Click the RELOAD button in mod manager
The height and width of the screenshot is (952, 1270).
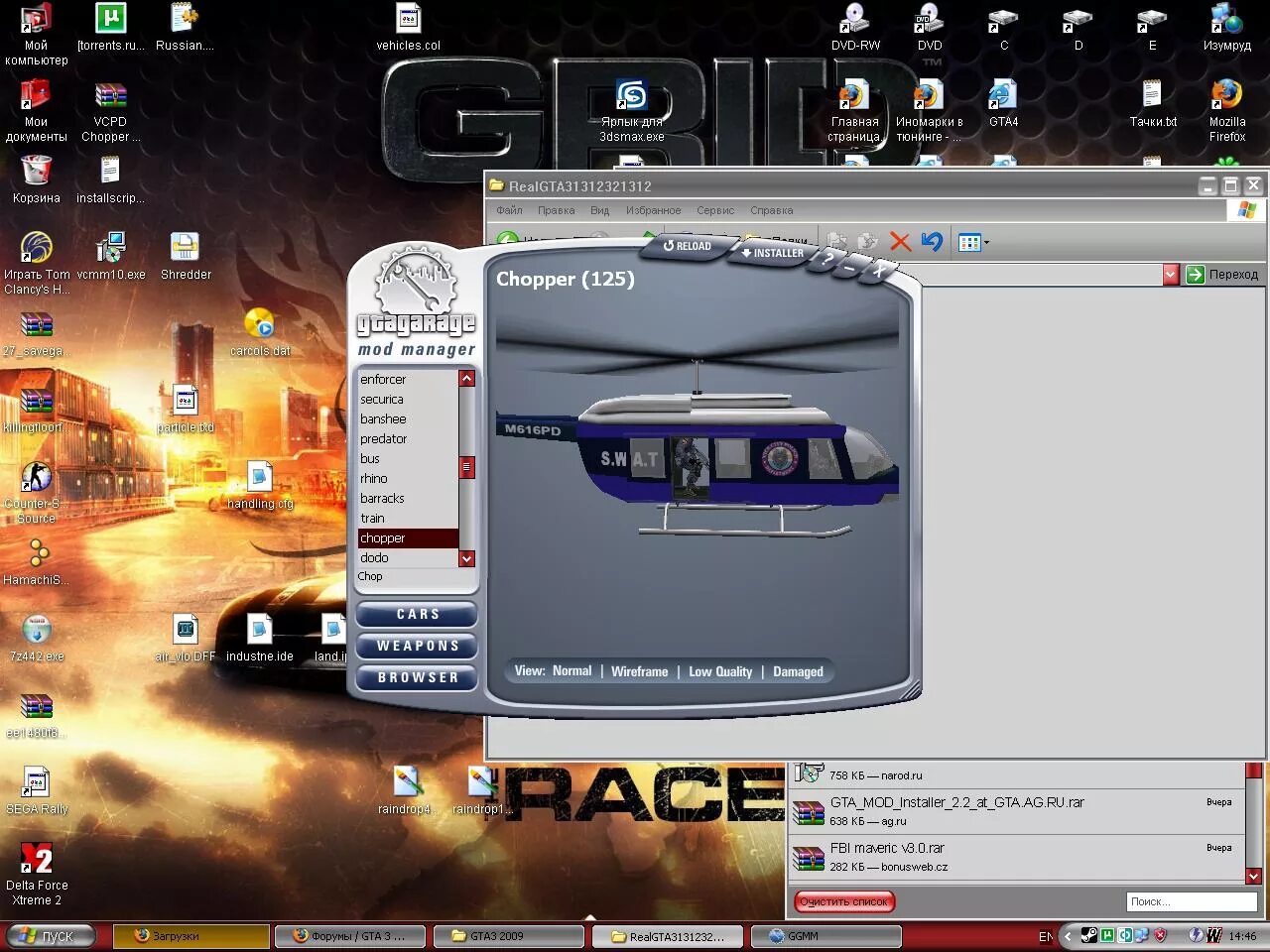(688, 246)
